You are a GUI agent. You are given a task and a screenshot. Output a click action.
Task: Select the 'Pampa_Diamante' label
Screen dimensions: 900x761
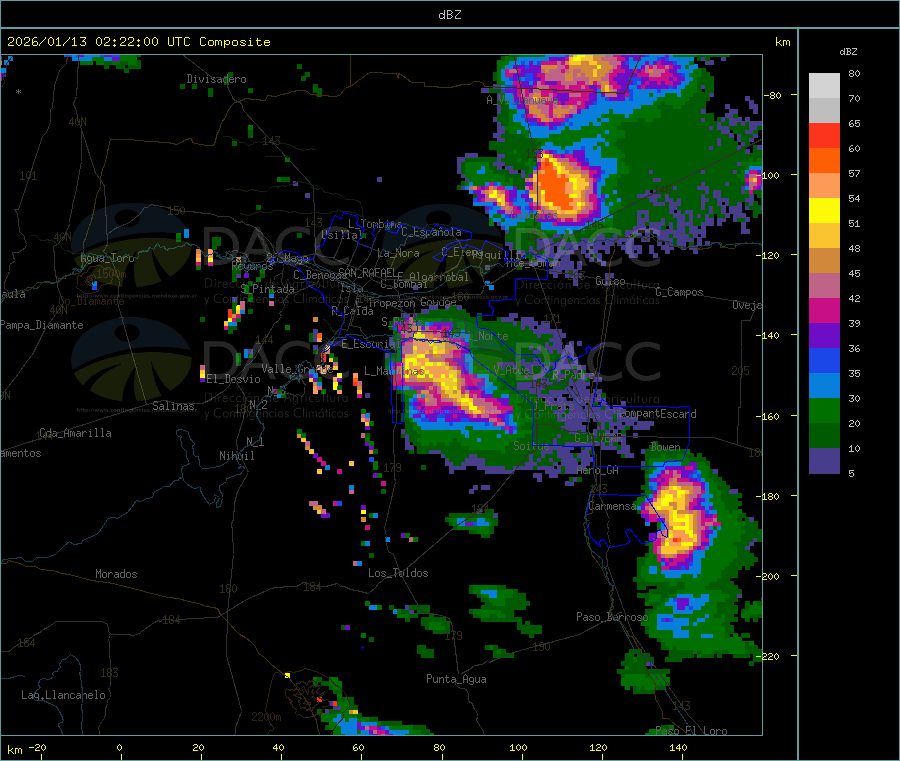(41, 325)
